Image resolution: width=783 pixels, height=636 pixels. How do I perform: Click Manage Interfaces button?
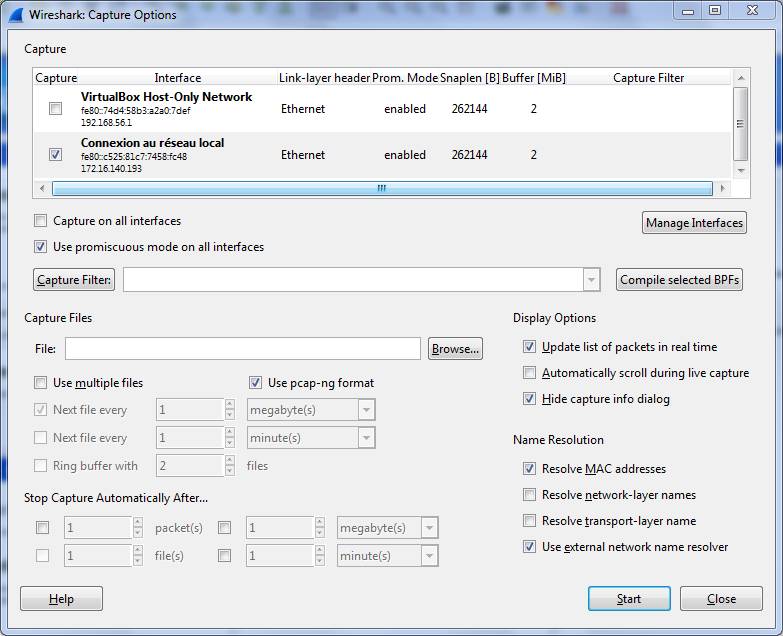click(x=694, y=223)
